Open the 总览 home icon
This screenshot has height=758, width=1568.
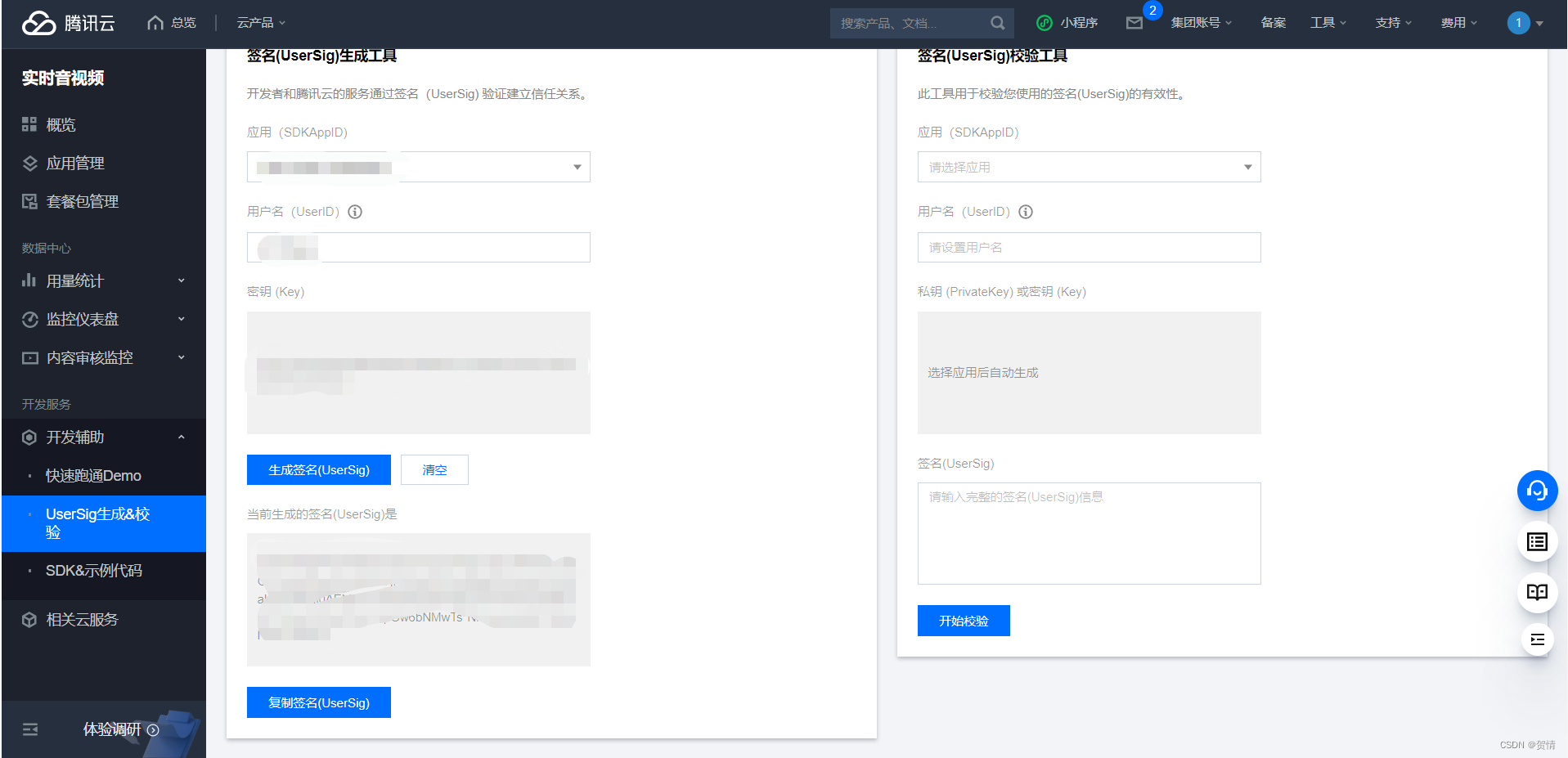point(155,23)
